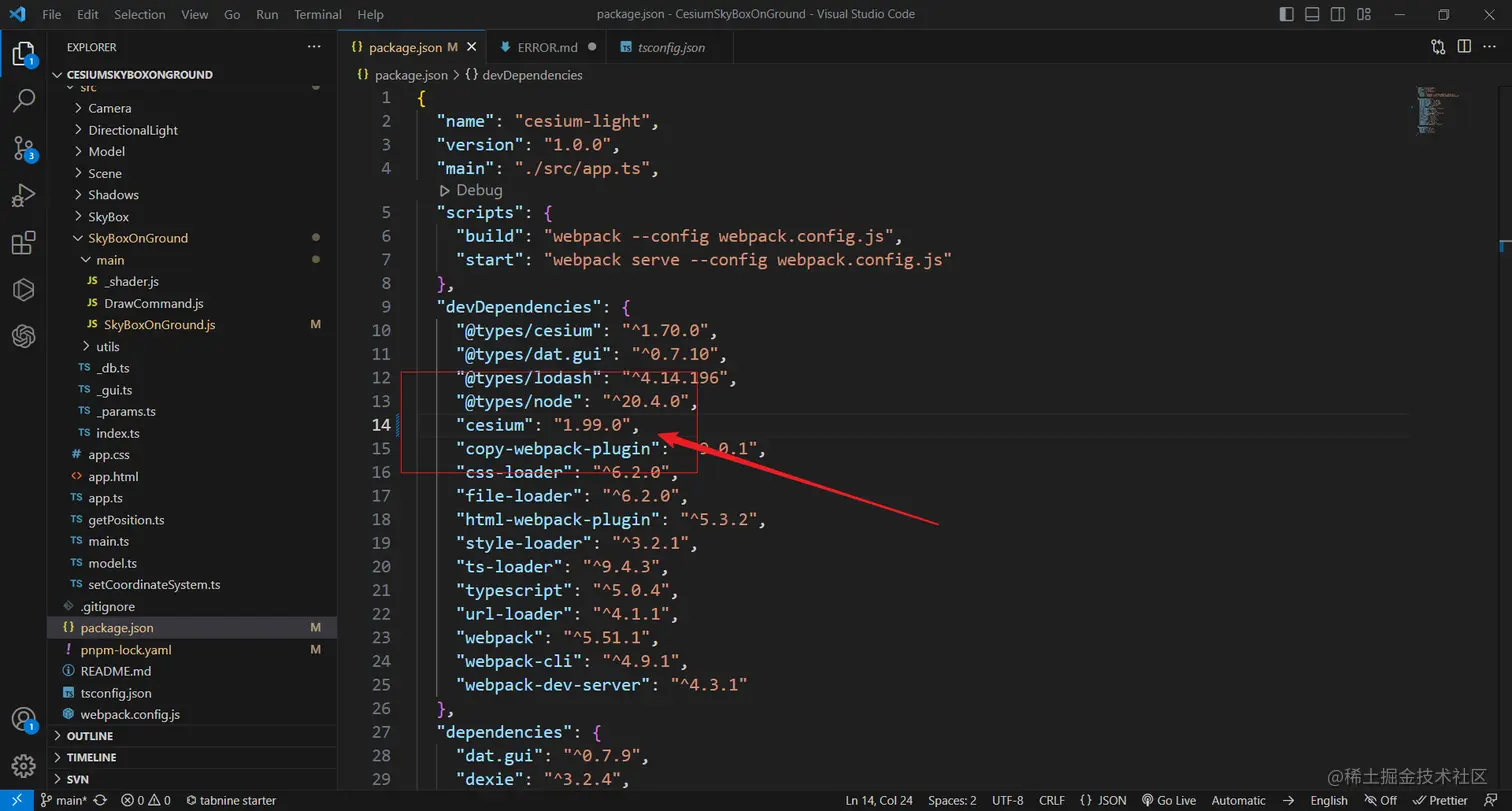Open the Source Control view

click(23, 149)
